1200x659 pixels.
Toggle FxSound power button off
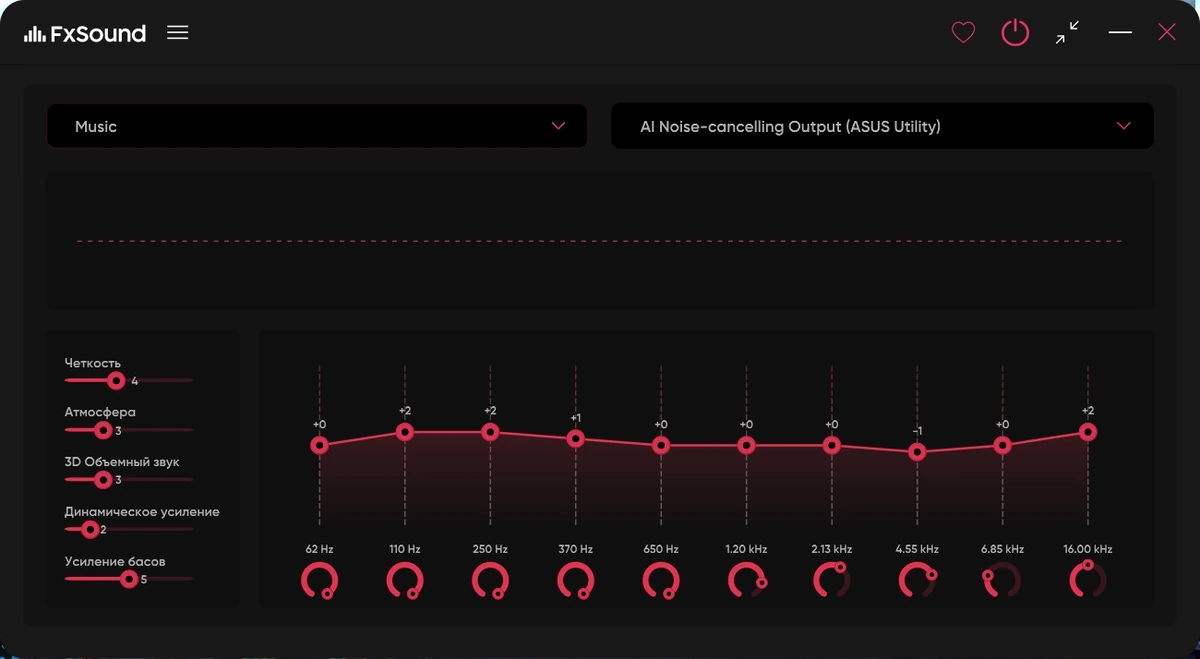click(x=1015, y=33)
